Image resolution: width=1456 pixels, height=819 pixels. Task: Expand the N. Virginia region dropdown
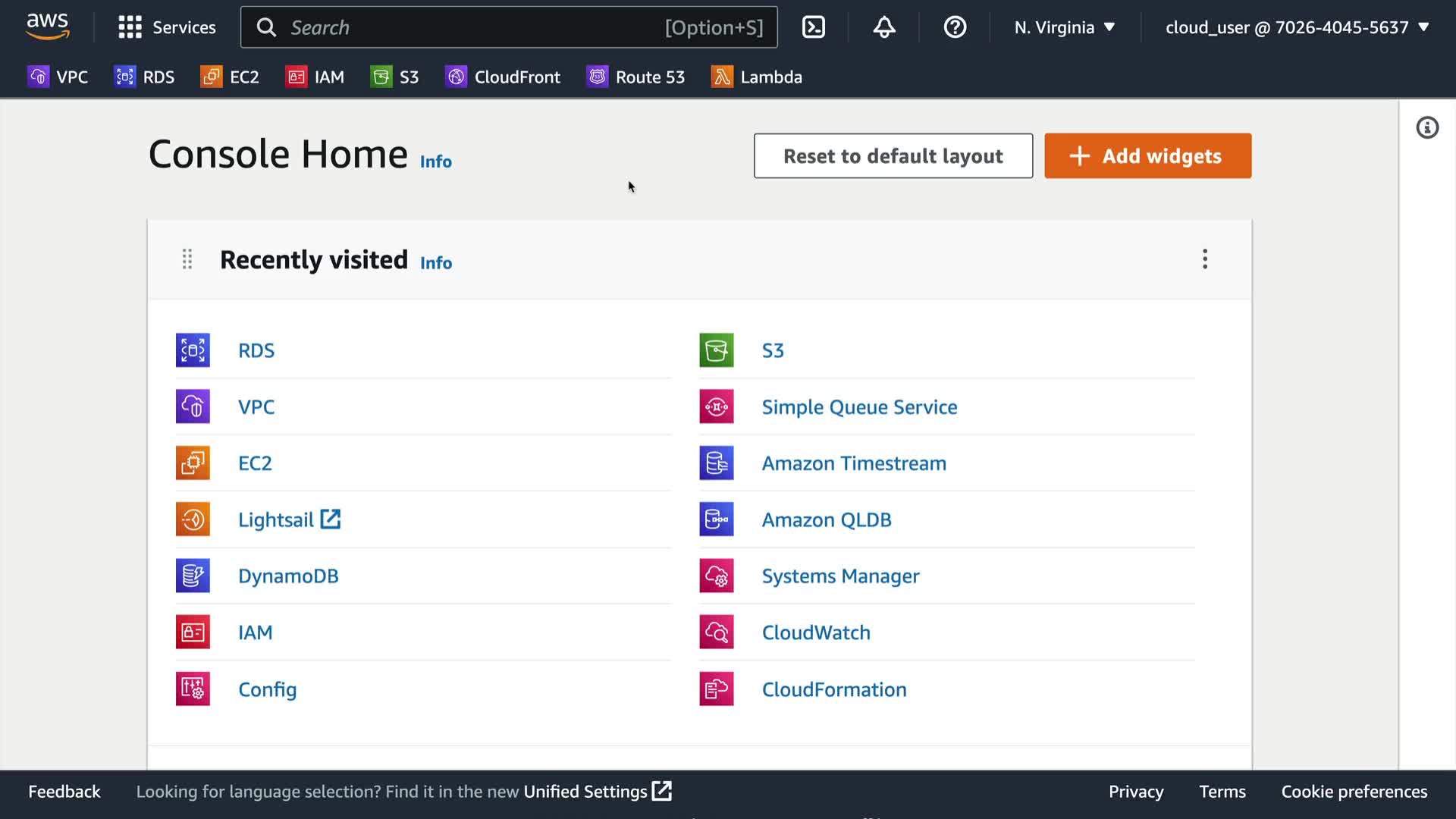[1065, 27]
